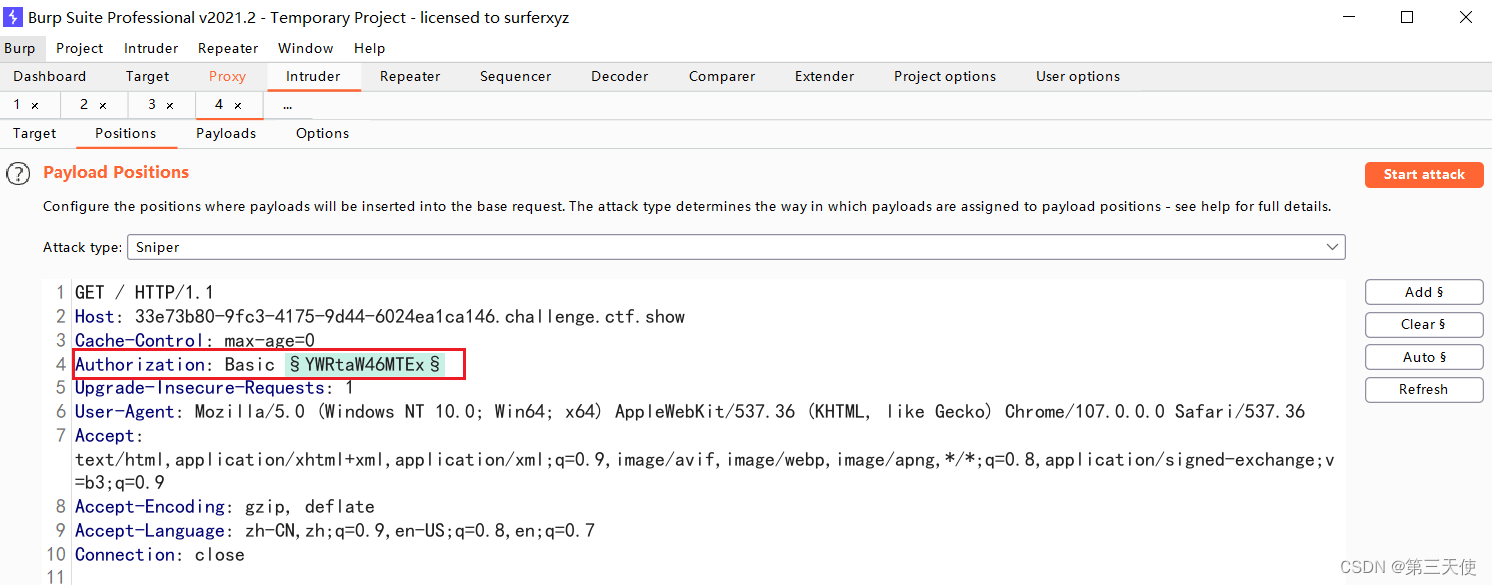This screenshot has width=1492, height=585.
Task: Click the Payload Positions heading
Action: click(x=116, y=172)
